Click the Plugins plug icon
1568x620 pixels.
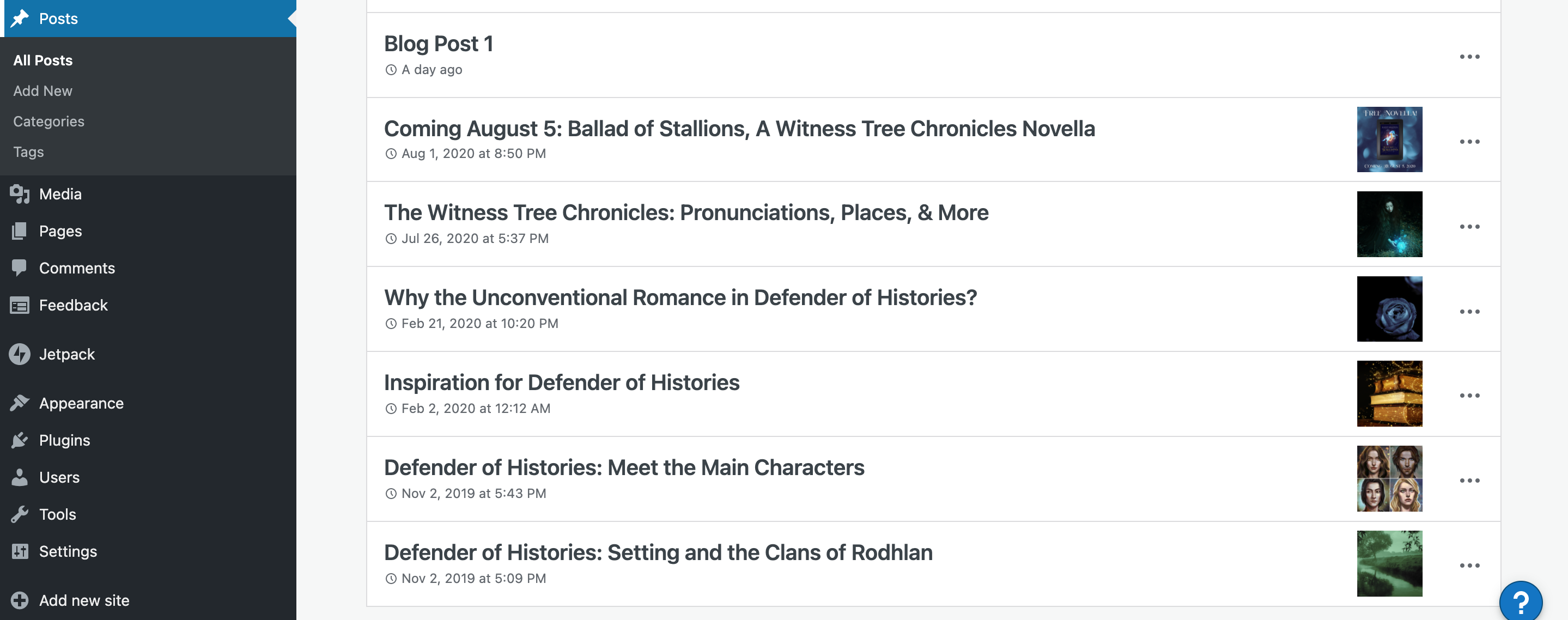[x=20, y=440]
